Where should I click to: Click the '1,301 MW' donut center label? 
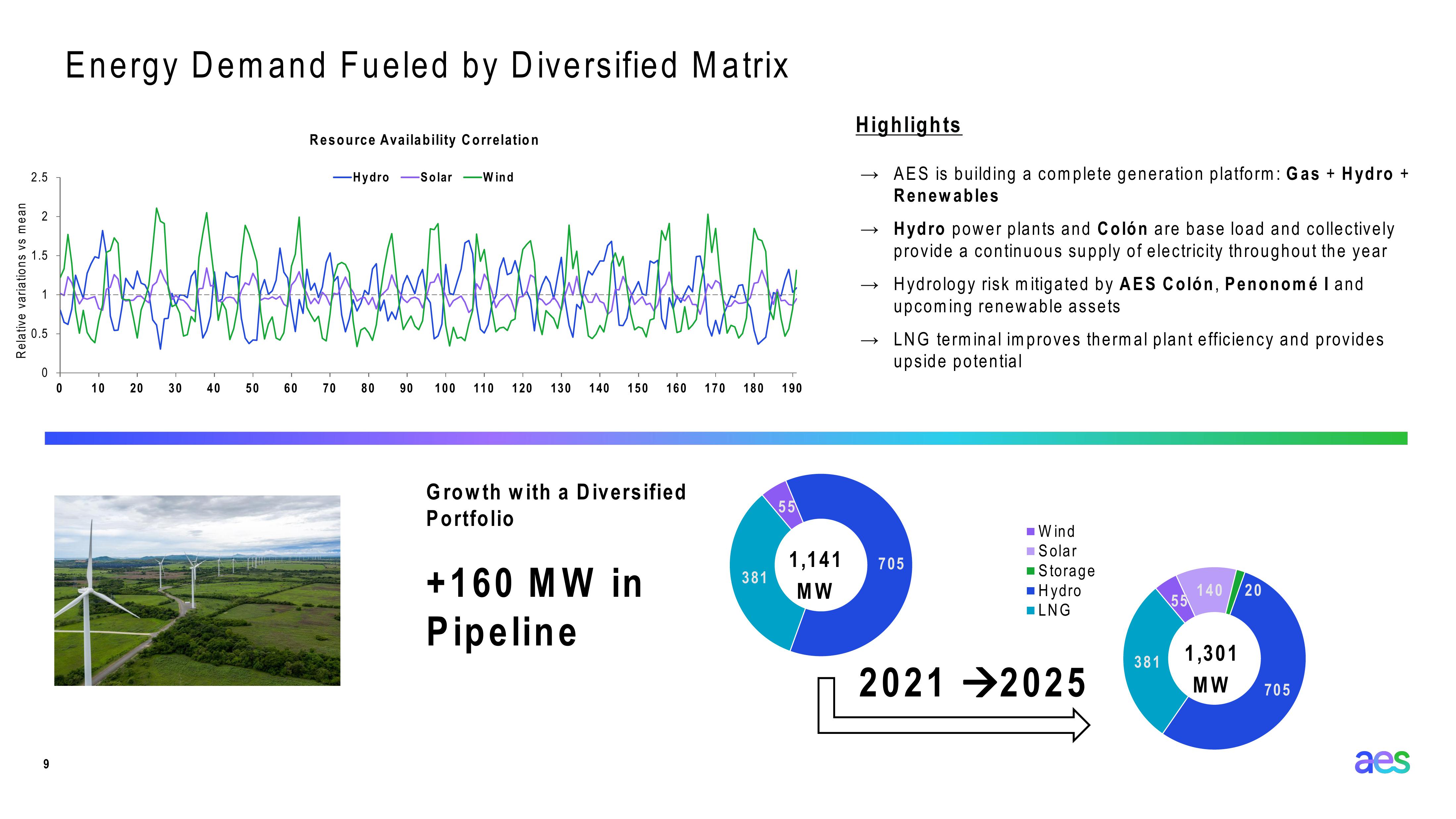pyautogui.click(x=1211, y=669)
